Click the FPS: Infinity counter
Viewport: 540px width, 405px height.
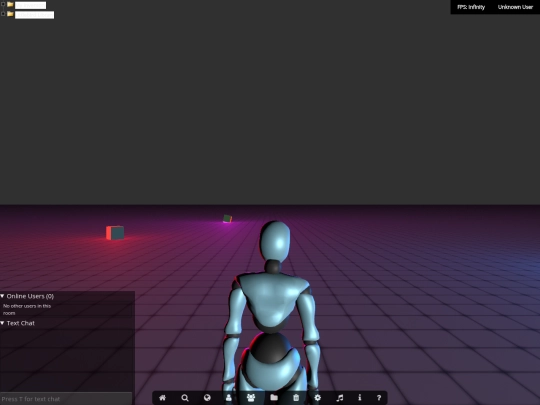pos(471,7)
